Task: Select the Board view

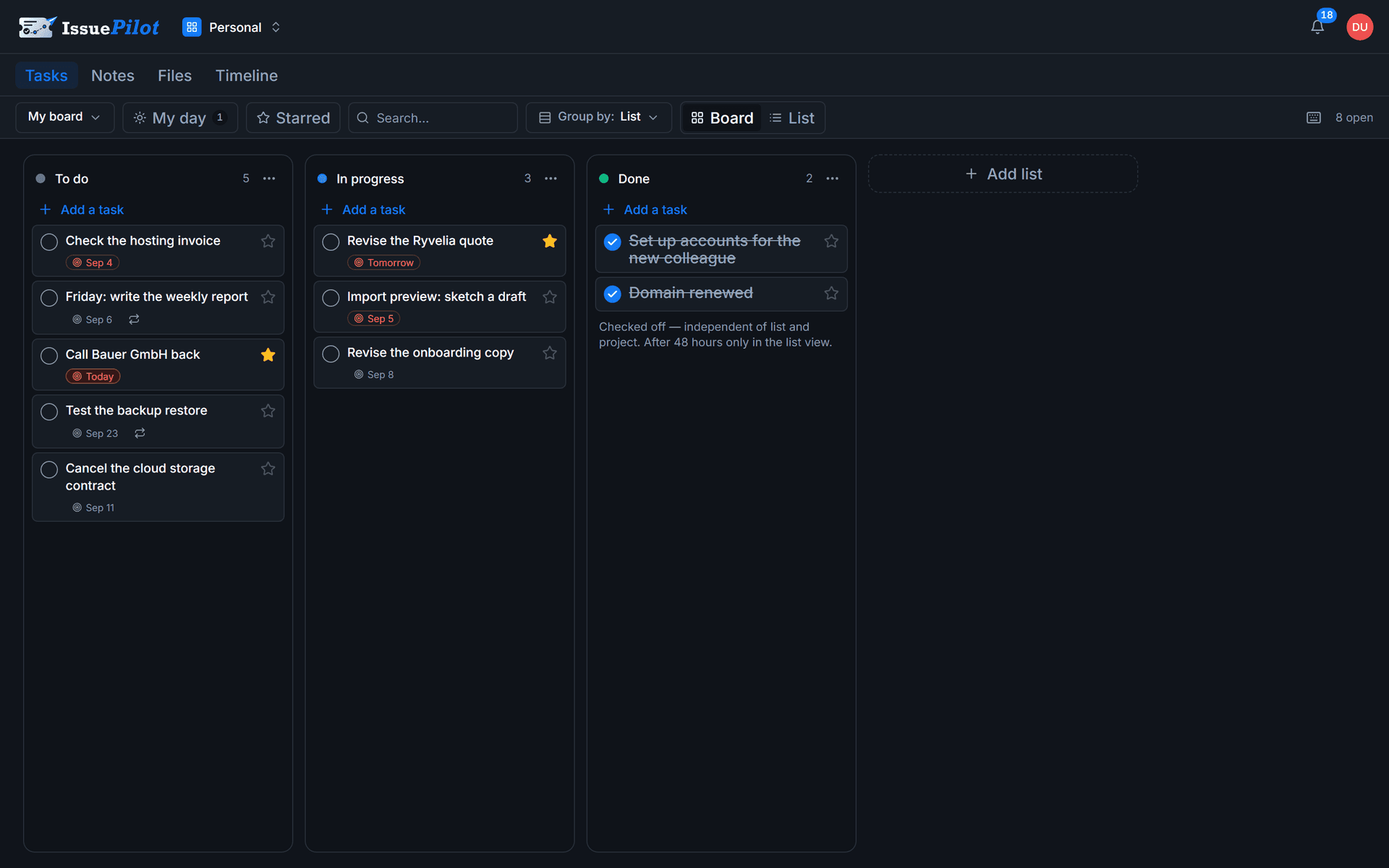Action: pos(722,118)
